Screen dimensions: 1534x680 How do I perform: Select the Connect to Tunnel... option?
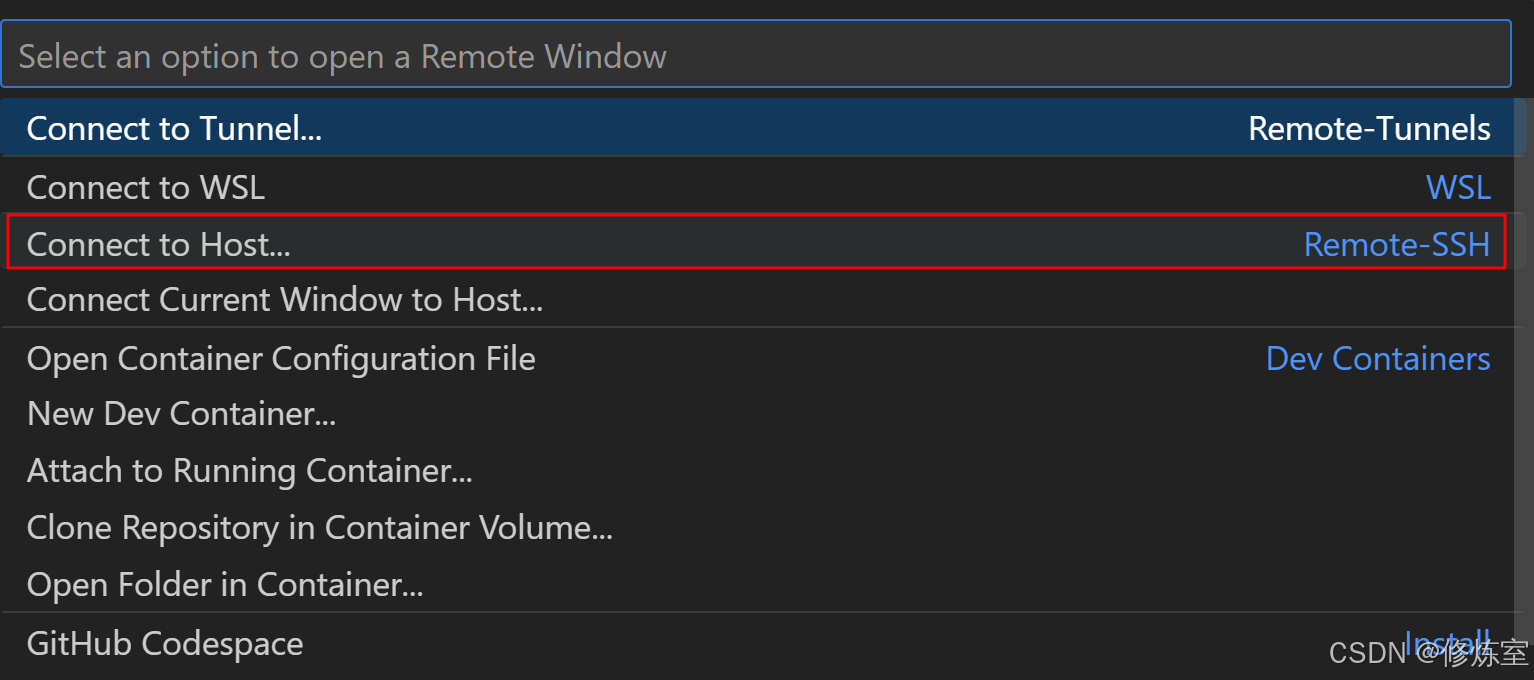(x=174, y=129)
